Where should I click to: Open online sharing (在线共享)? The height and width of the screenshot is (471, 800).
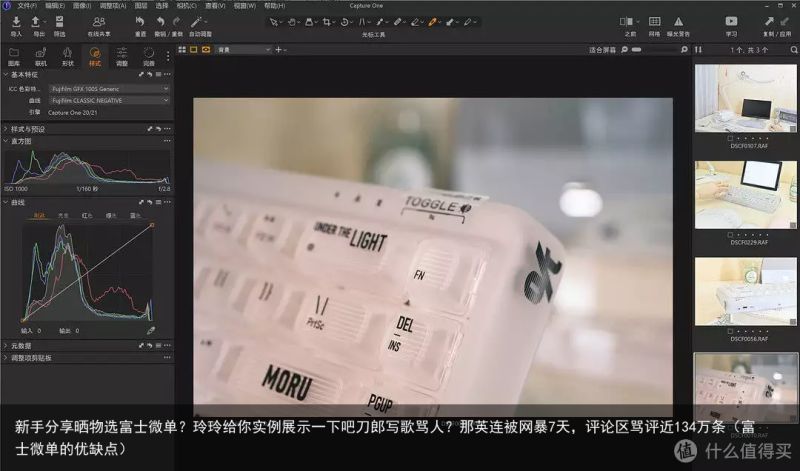98,22
